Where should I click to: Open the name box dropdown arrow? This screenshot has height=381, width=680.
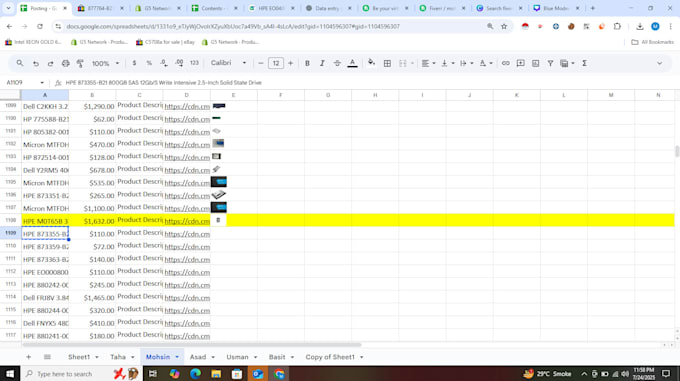click(x=42, y=83)
